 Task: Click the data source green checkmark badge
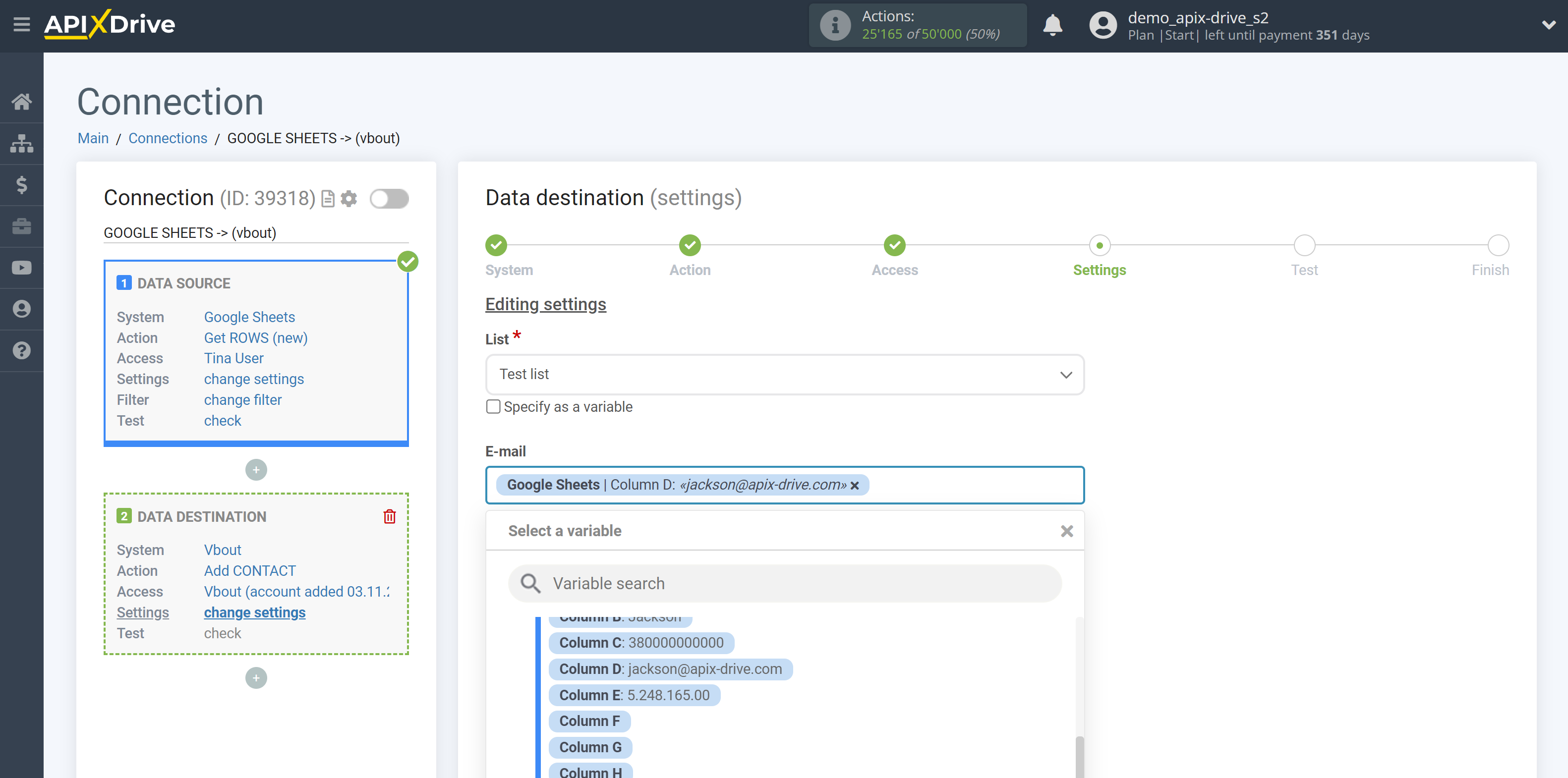tap(408, 262)
